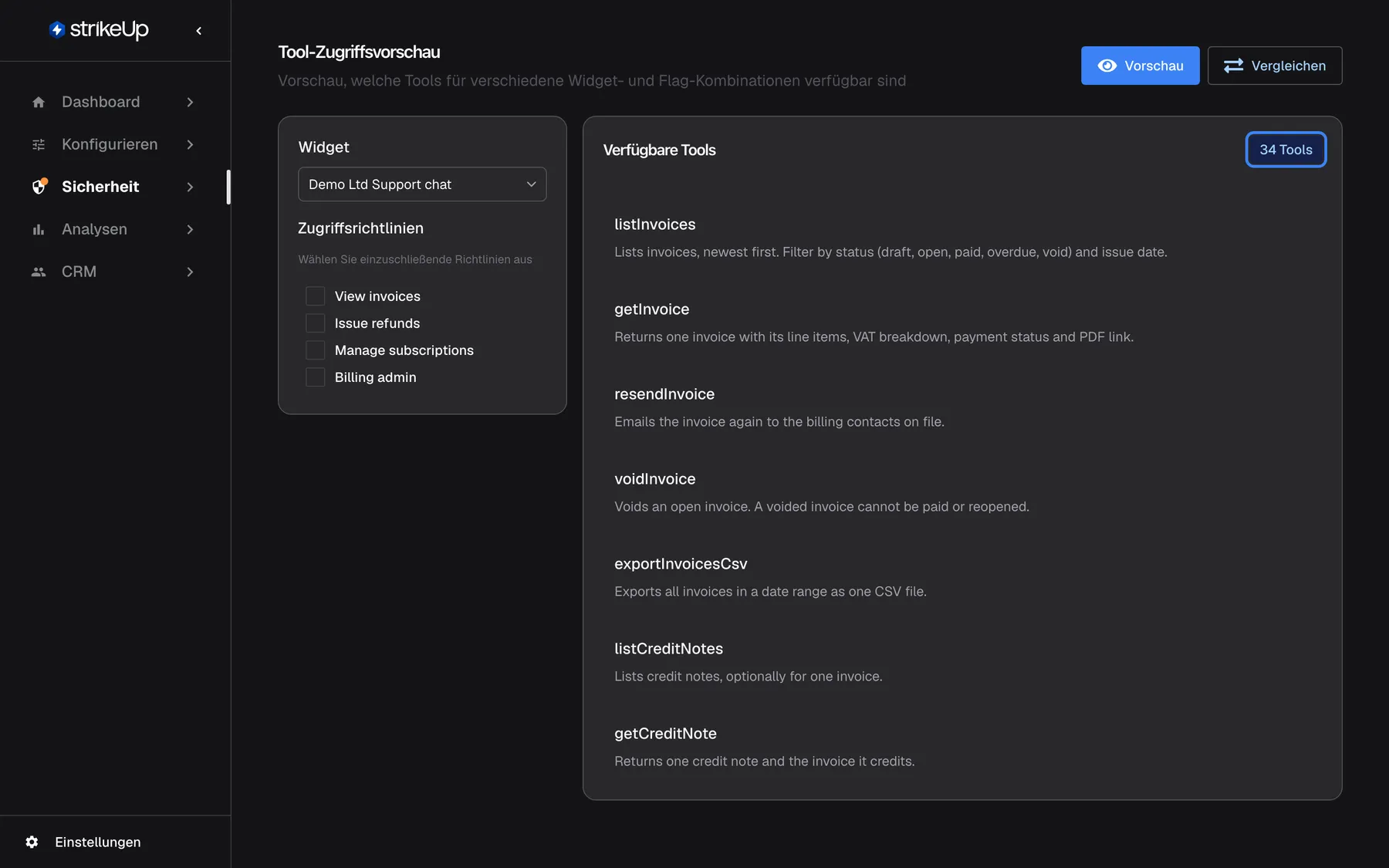Viewport: 1389px width, 868px height.
Task: Tick the Manage subscriptions checkbox
Action: point(315,350)
